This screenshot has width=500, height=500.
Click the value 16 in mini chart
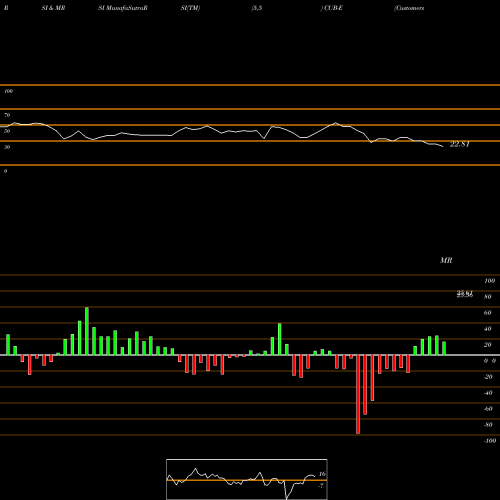point(322,474)
